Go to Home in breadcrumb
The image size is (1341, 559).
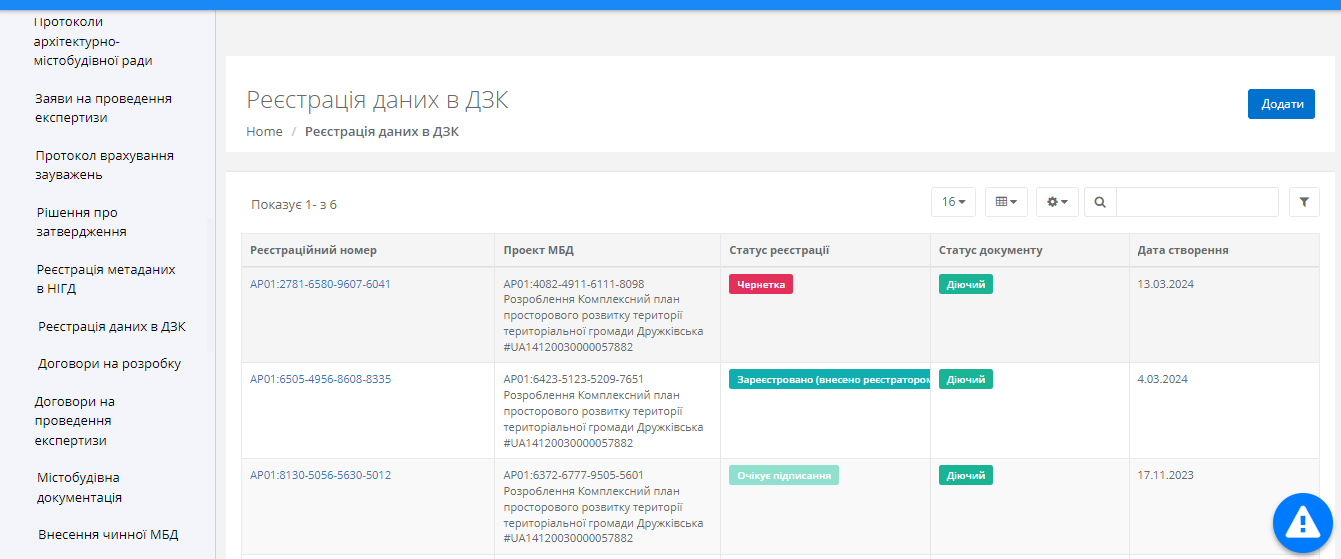[264, 131]
